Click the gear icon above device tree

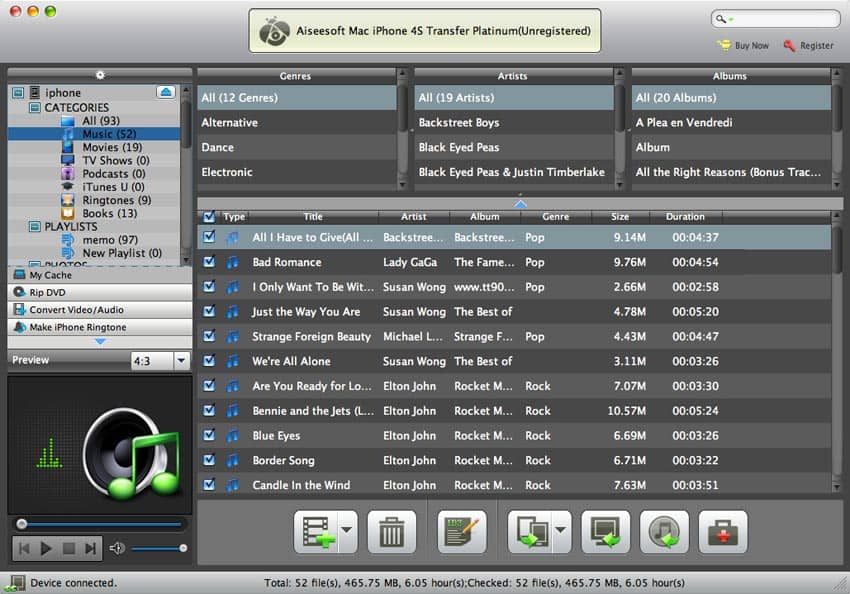click(100, 75)
